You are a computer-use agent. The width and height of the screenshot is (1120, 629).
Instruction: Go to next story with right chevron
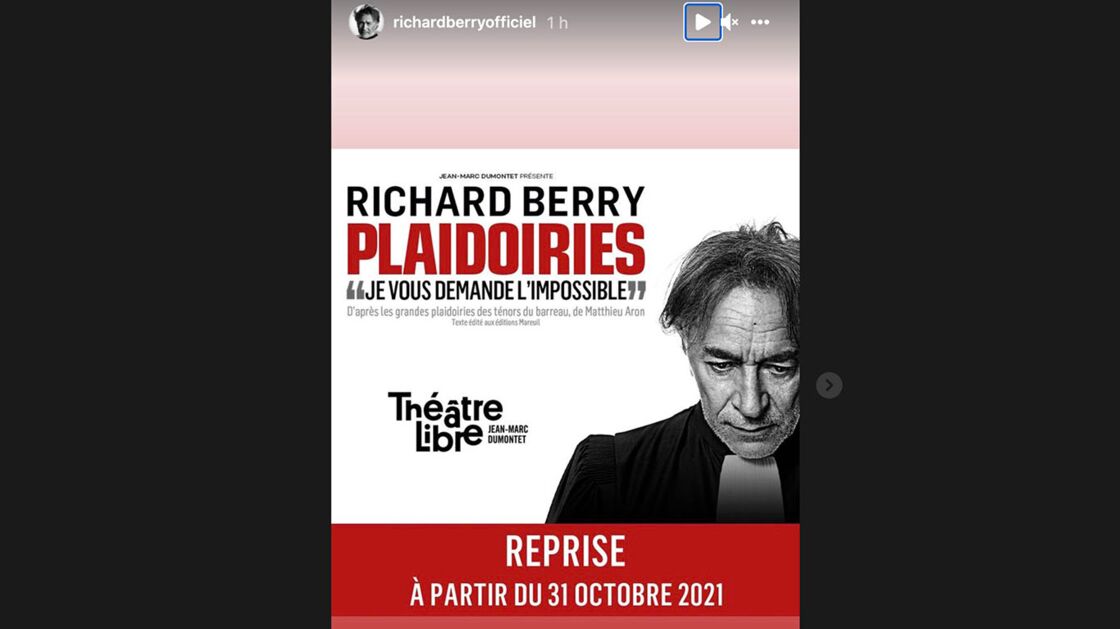point(829,386)
